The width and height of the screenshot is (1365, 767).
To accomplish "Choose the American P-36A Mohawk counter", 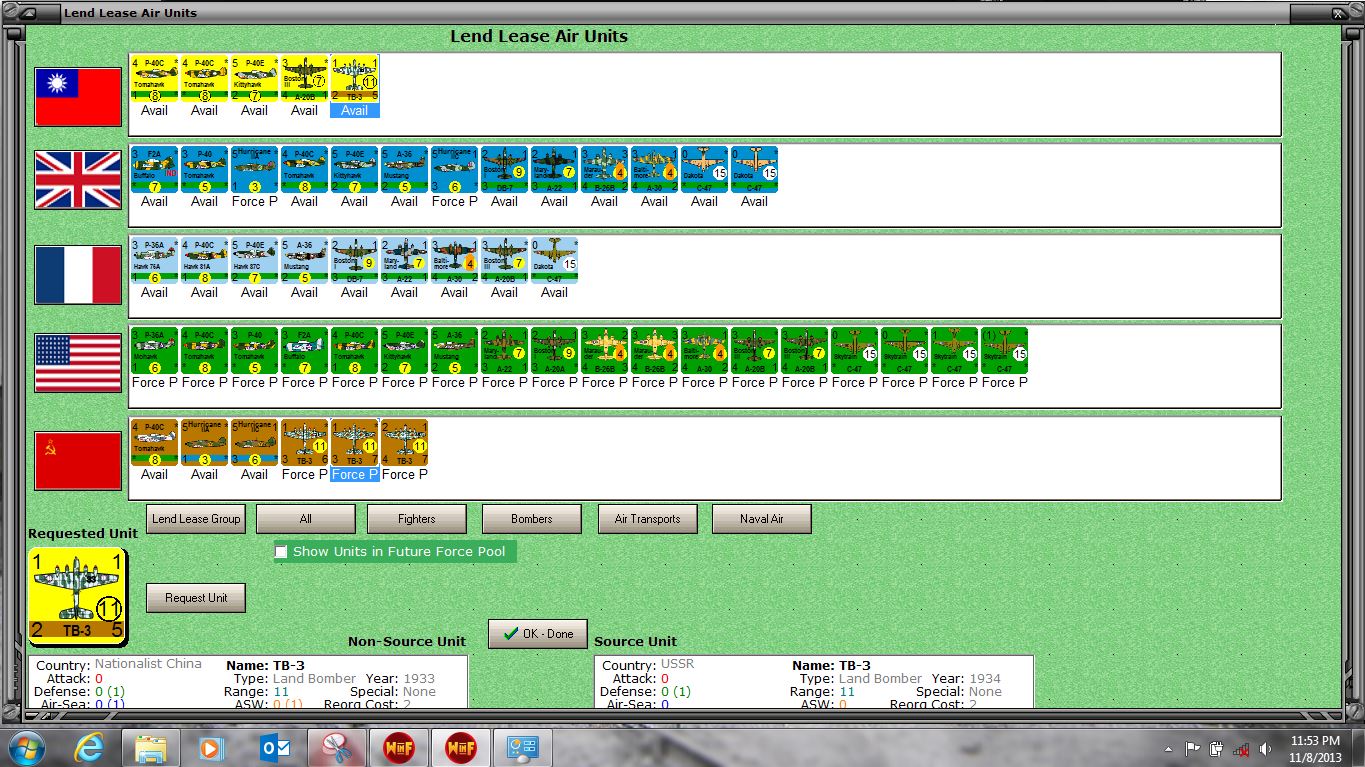I will pos(154,351).
